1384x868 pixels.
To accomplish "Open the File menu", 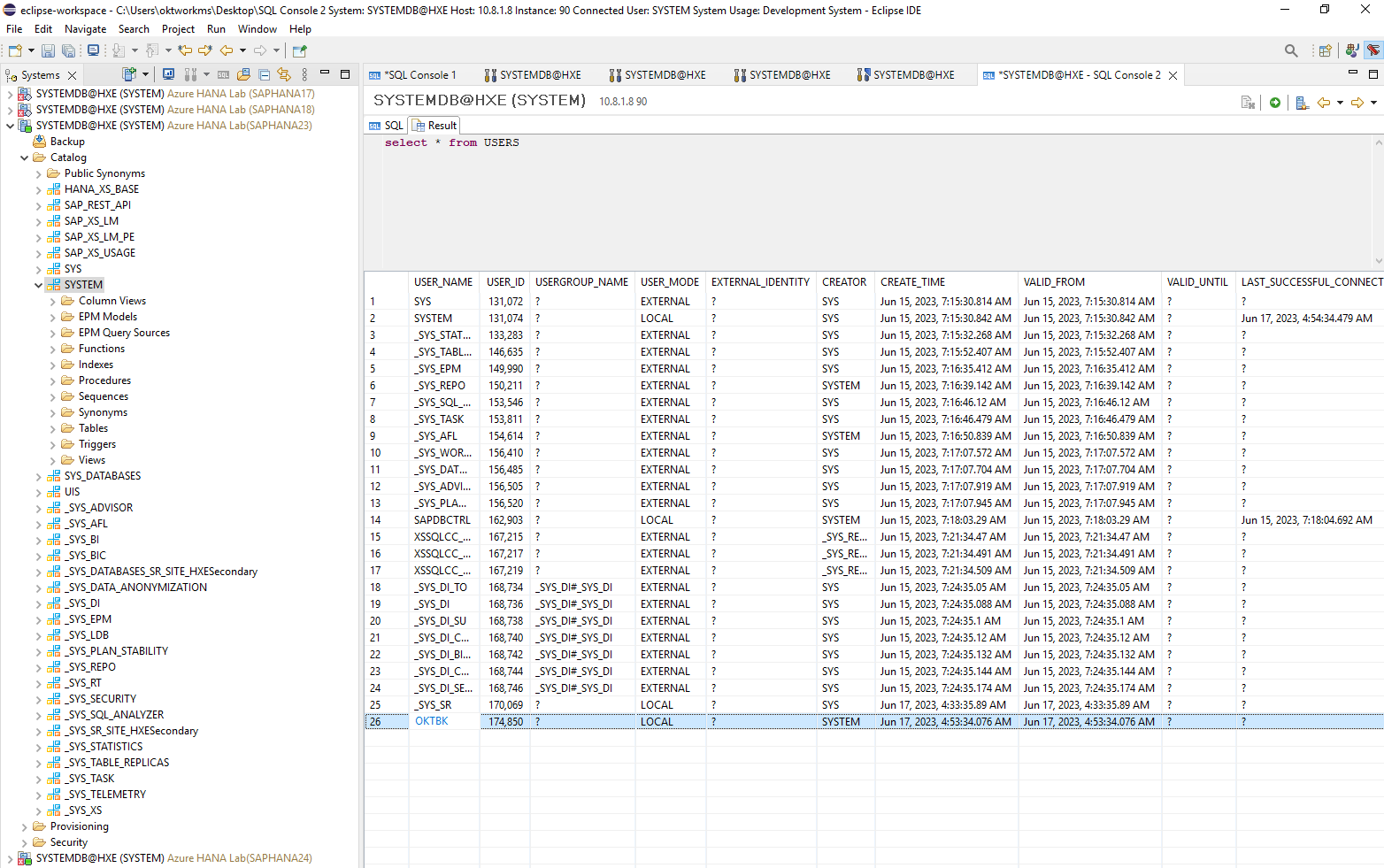I will (14, 29).
